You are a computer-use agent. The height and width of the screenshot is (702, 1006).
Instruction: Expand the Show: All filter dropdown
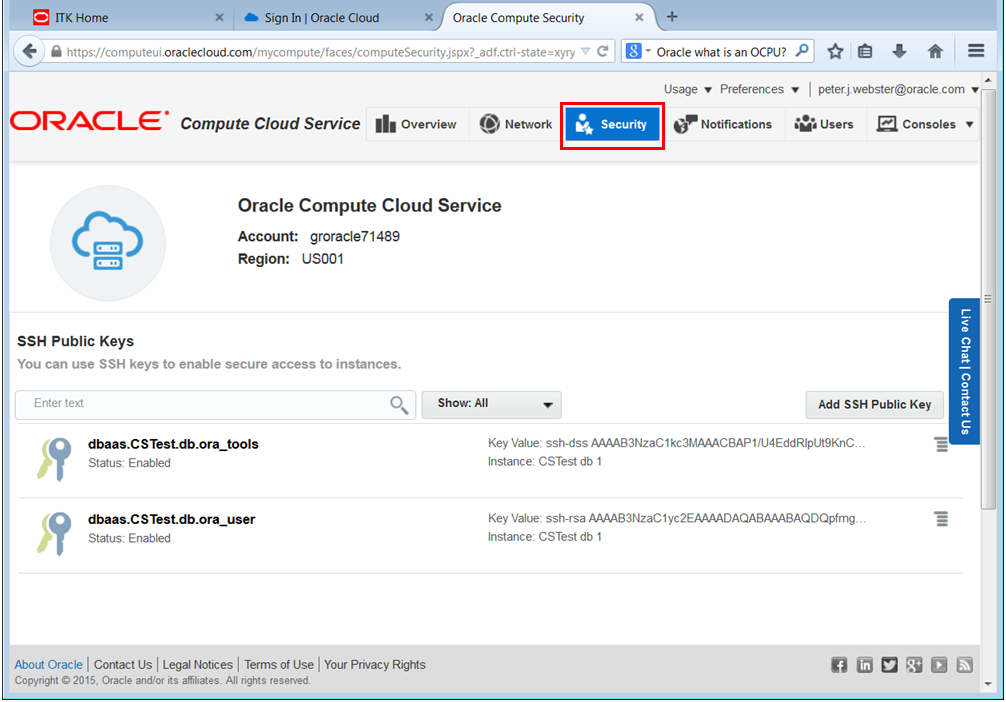pos(491,404)
